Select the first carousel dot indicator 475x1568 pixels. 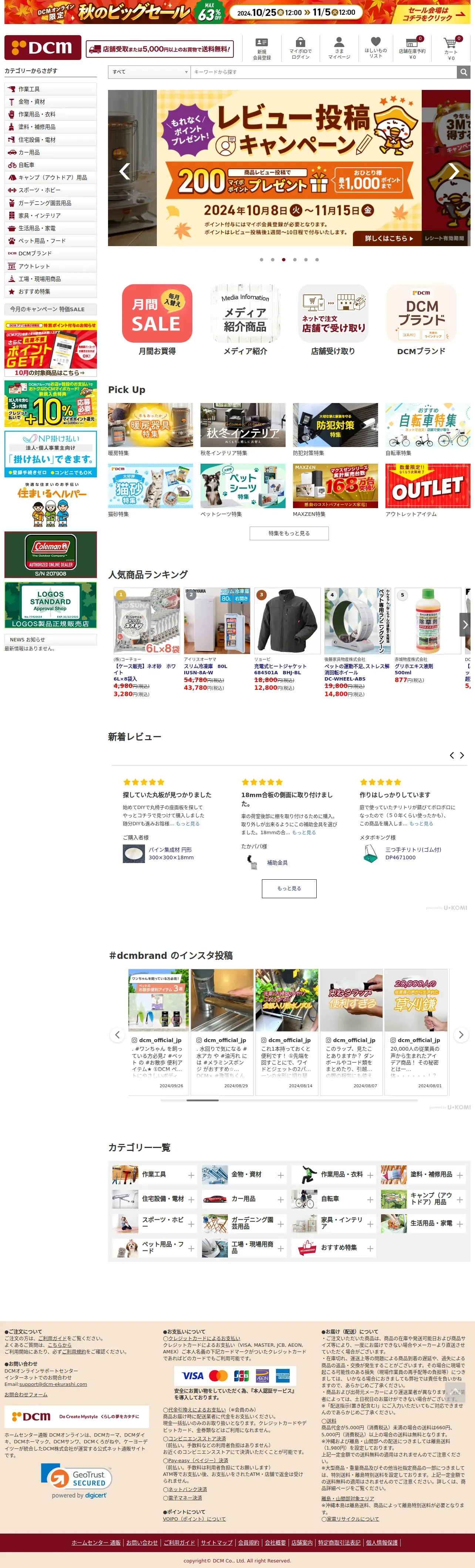click(262, 260)
